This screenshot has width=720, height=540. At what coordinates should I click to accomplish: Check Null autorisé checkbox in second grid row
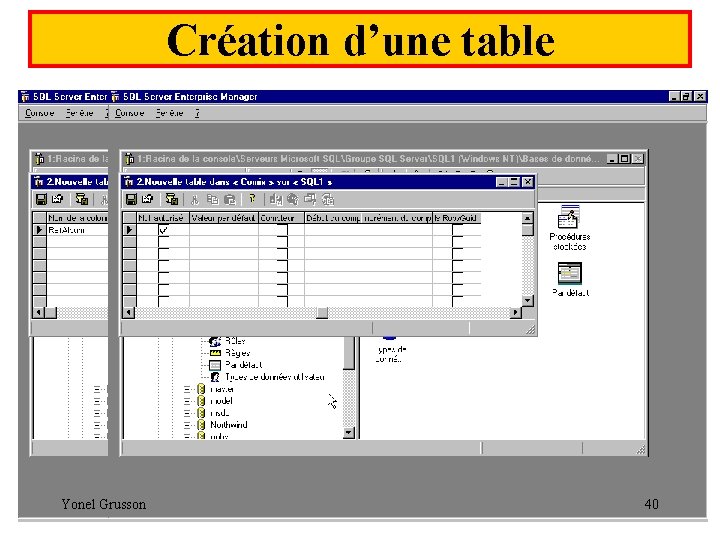click(163, 242)
